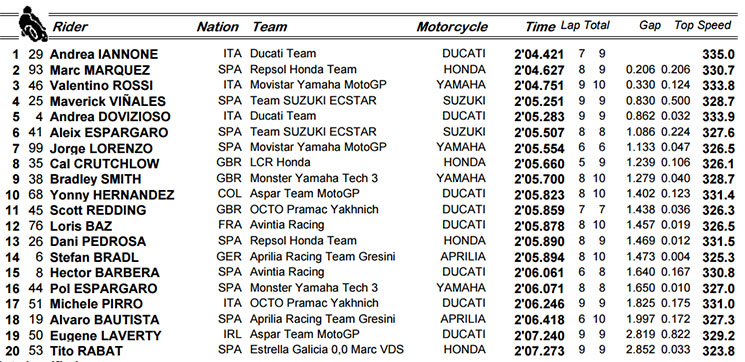The width and height of the screenshot is (745, 362).
Task: Select the Tito RABAT entry
Action: click(x=86, y=351)
